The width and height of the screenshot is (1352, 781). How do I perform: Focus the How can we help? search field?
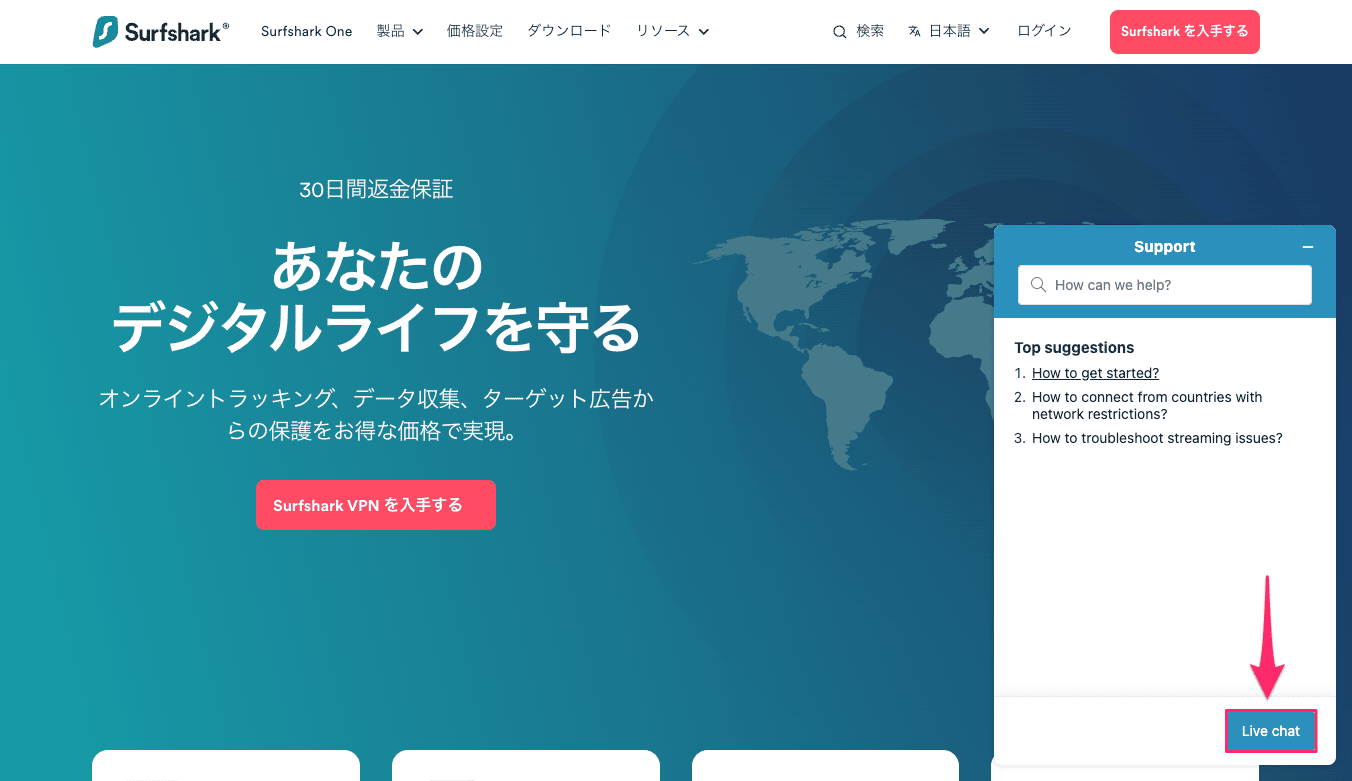tap(1165, 285)
